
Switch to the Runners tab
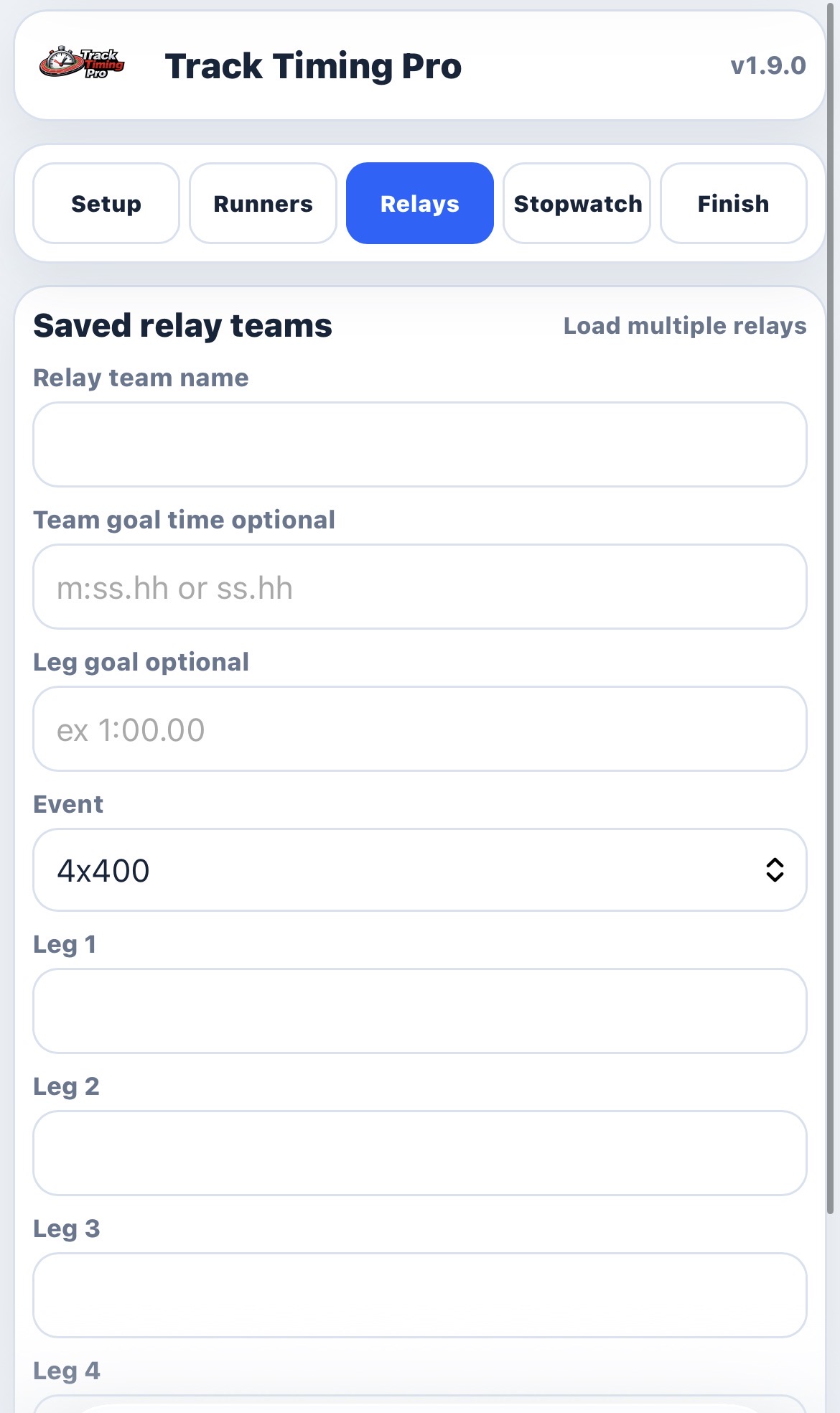[262, 203]
